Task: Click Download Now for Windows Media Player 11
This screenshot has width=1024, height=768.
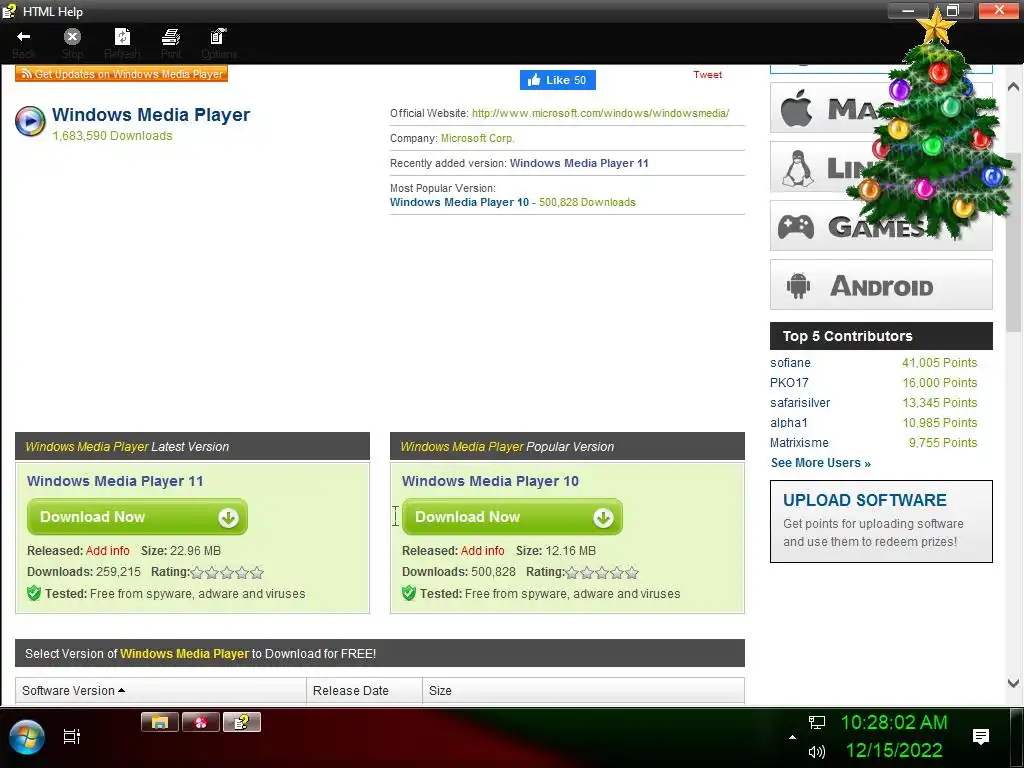Action: [x=137, y=517]
